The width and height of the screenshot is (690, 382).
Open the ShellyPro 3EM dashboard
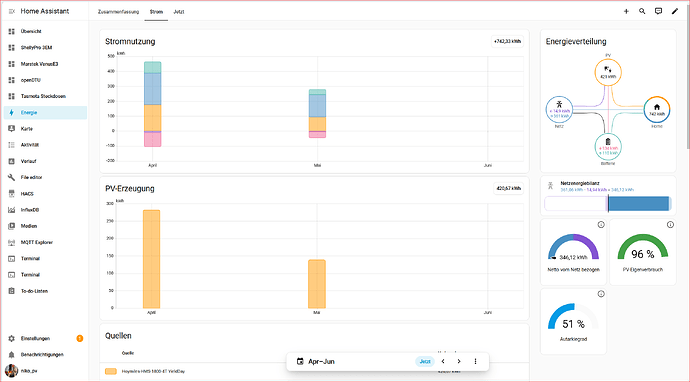(x=45, y=48)
